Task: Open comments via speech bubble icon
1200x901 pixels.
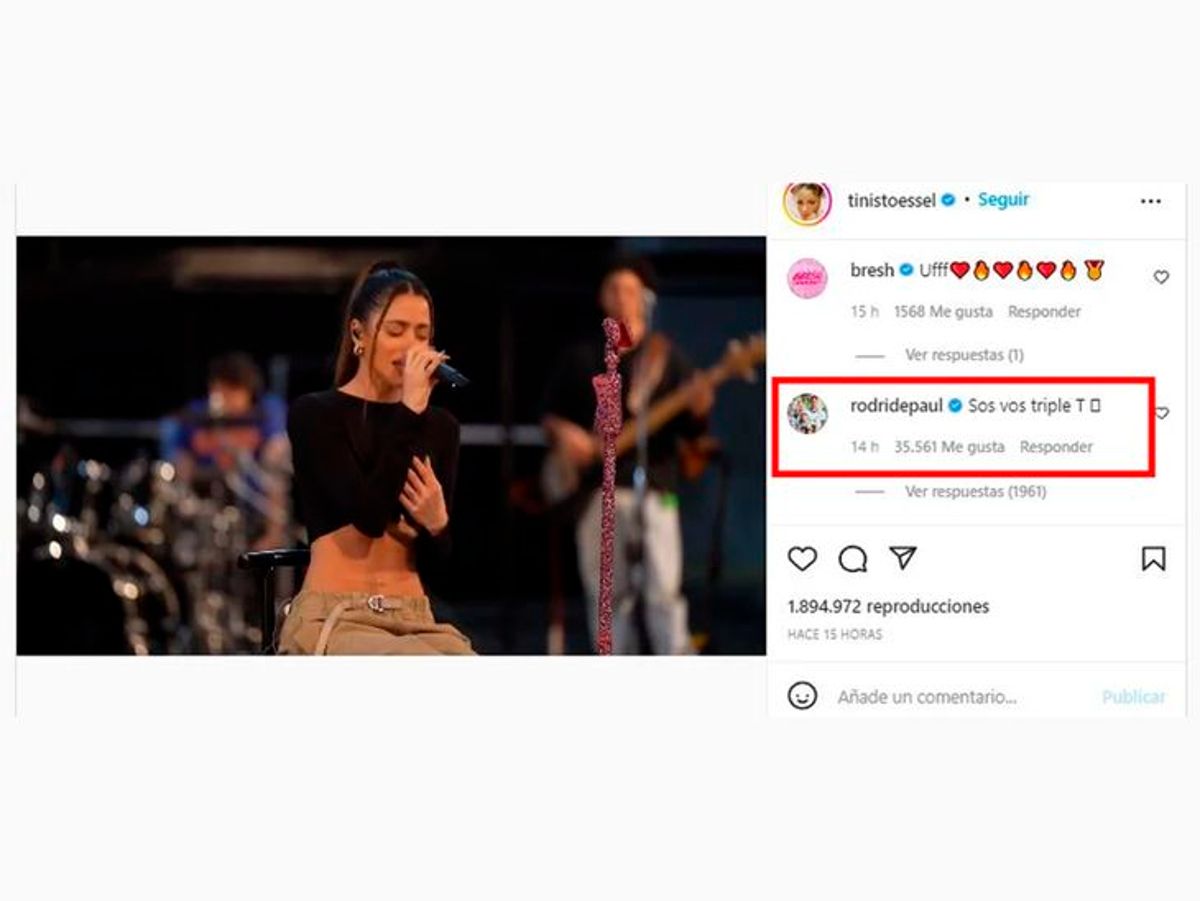Action: coord(852,559)
